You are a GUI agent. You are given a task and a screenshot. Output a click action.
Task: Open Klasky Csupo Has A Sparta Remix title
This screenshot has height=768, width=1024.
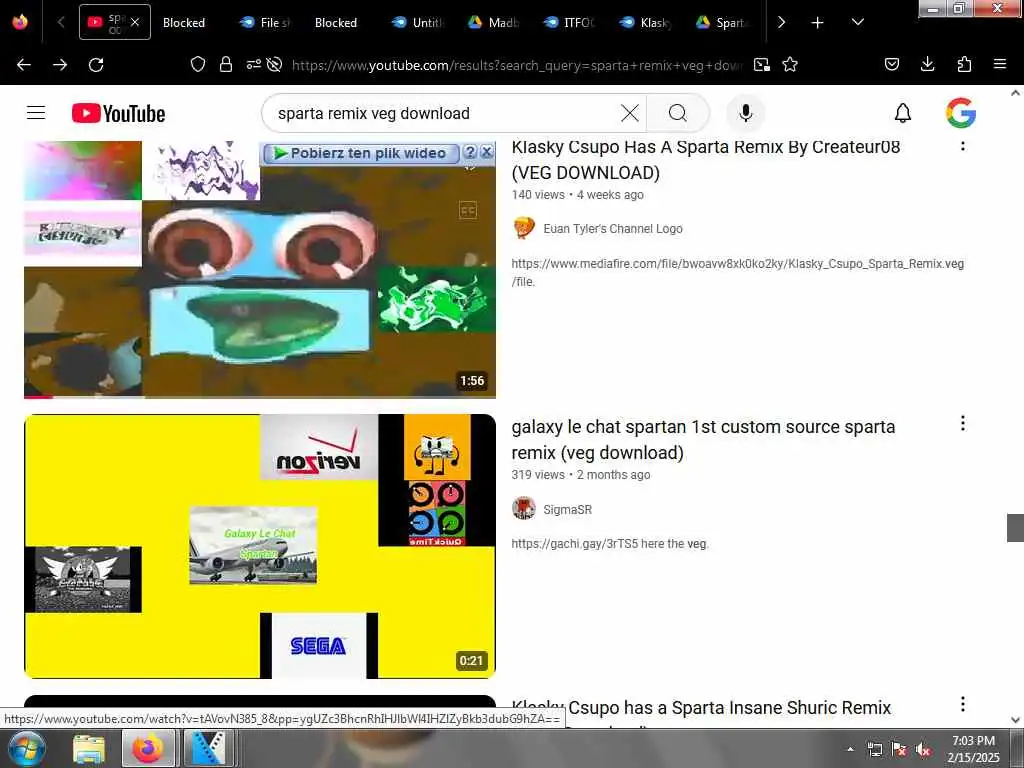tap(705, 159)
